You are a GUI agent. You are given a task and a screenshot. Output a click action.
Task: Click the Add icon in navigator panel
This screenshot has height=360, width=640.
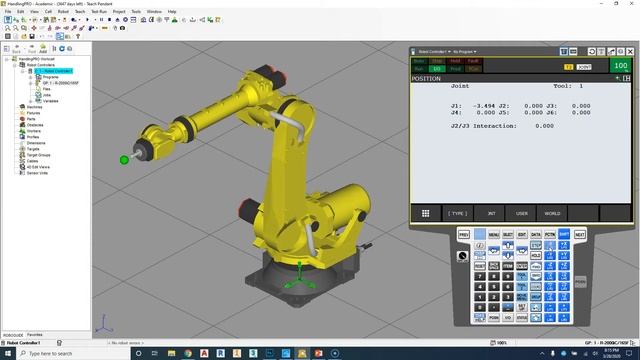pyautogui.click(x=43, y=49)
